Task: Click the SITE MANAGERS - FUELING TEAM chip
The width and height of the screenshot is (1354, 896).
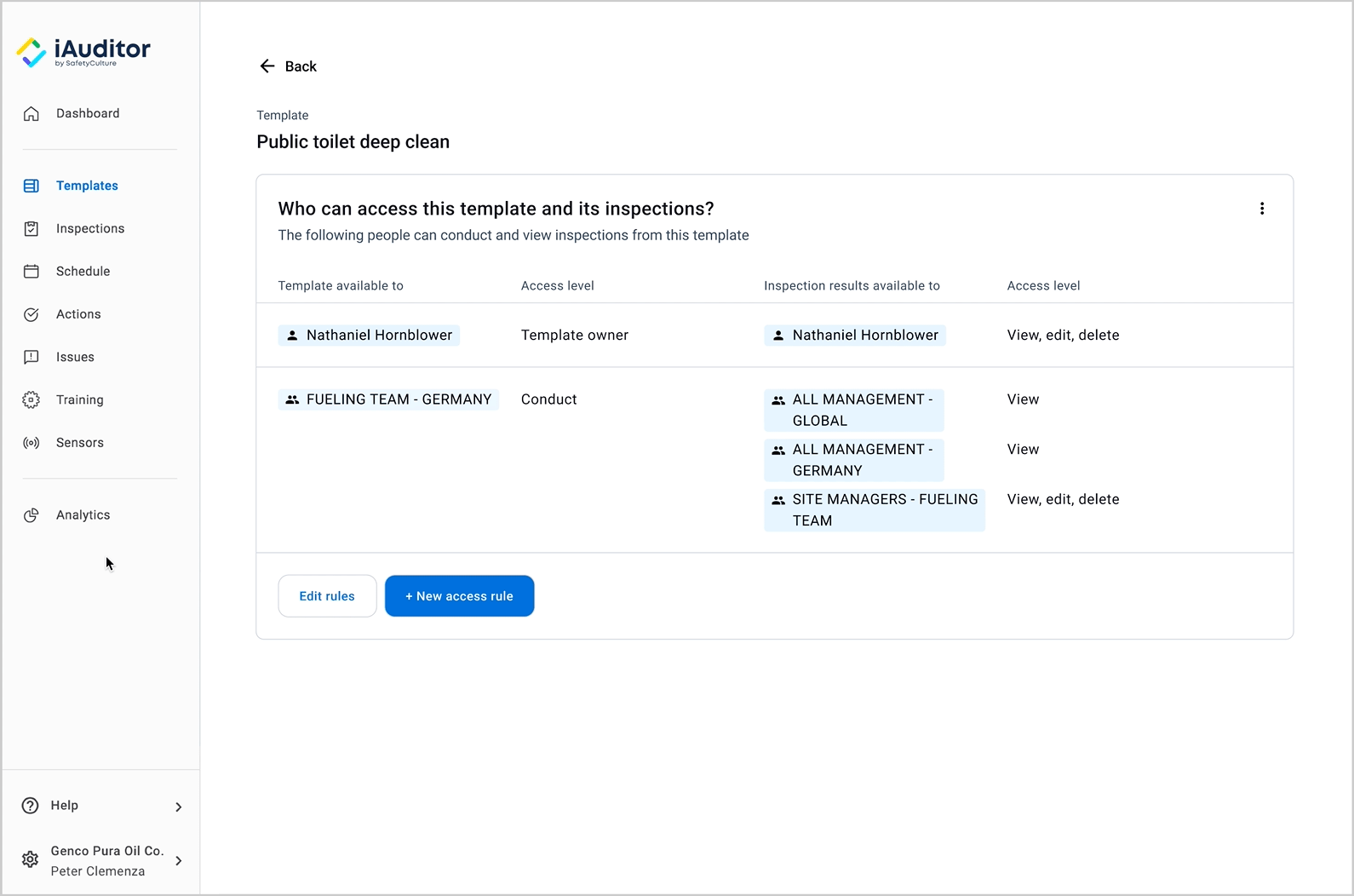Action: [874, 509]
